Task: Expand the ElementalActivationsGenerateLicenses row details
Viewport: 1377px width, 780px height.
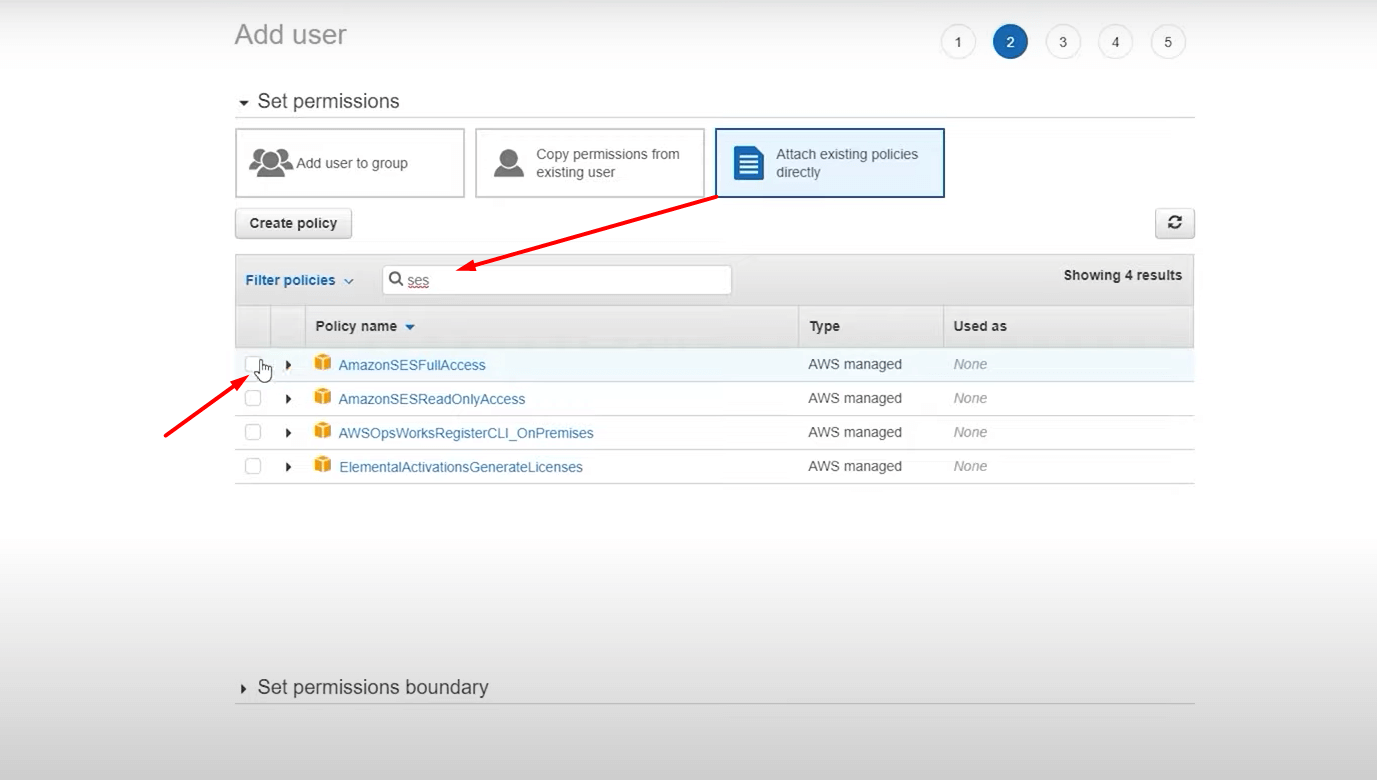Action: (288, 467)
